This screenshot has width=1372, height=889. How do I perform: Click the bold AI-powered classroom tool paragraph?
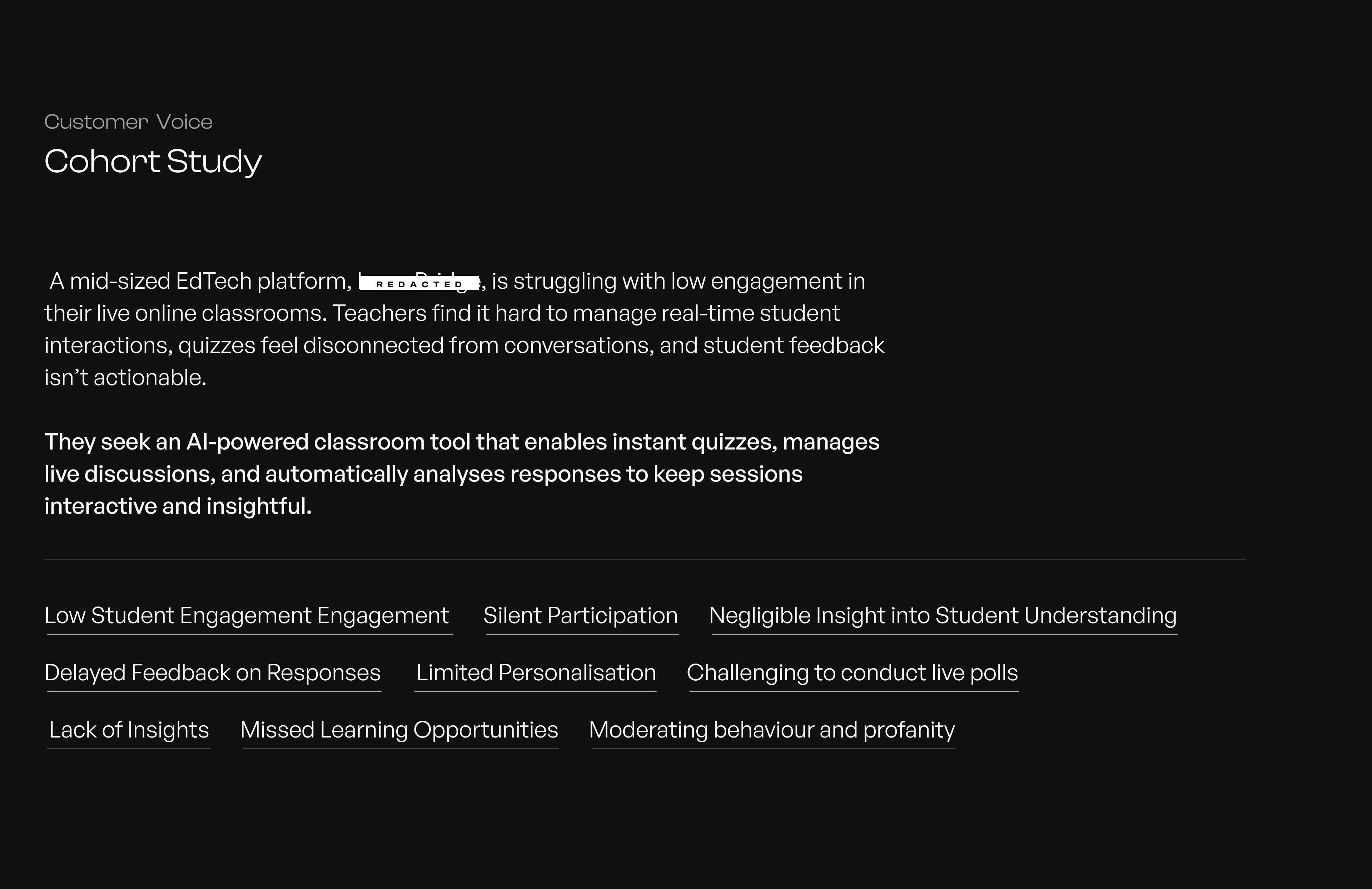point(462,474)
